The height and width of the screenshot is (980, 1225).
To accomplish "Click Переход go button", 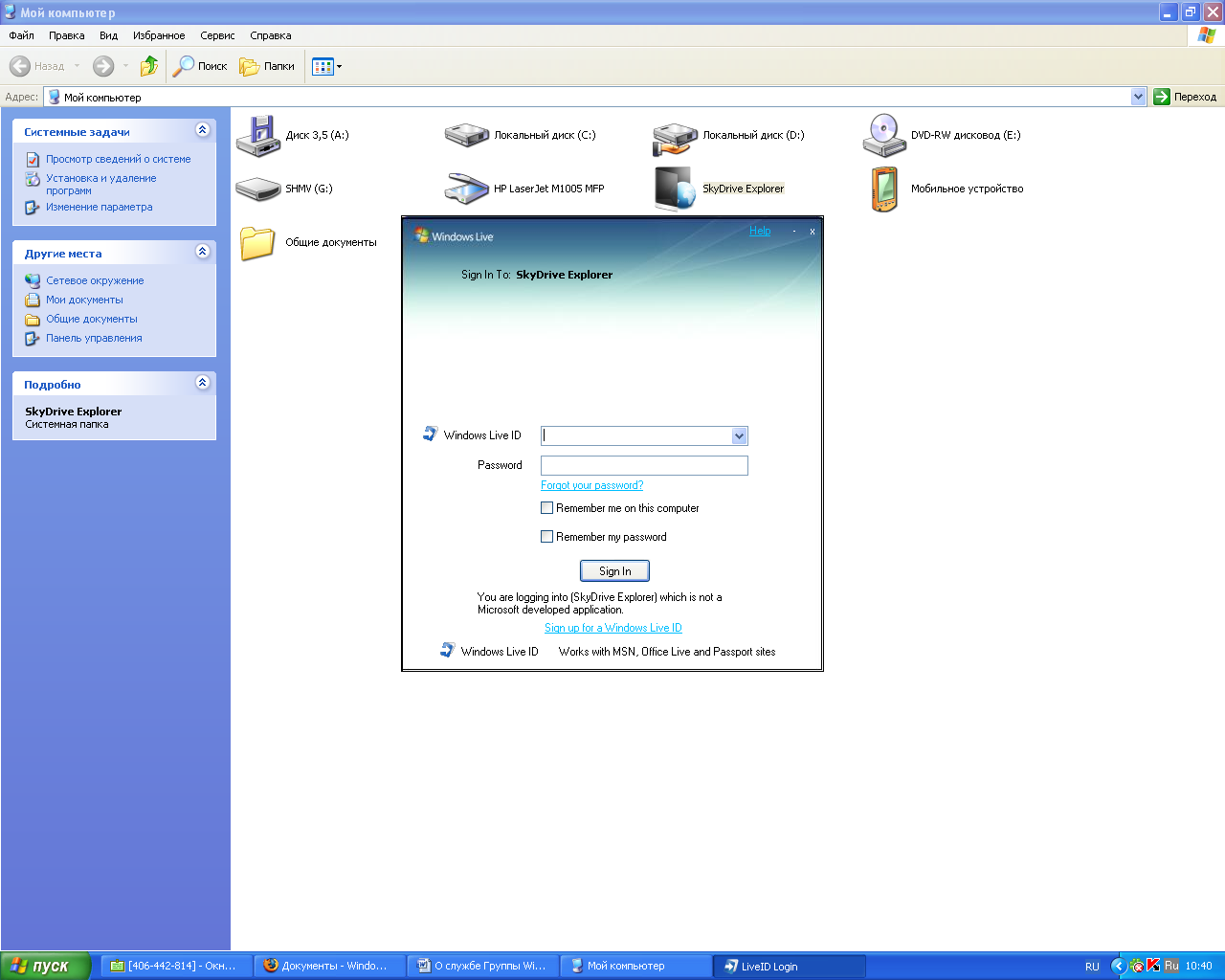I will tap(1186, 97).
